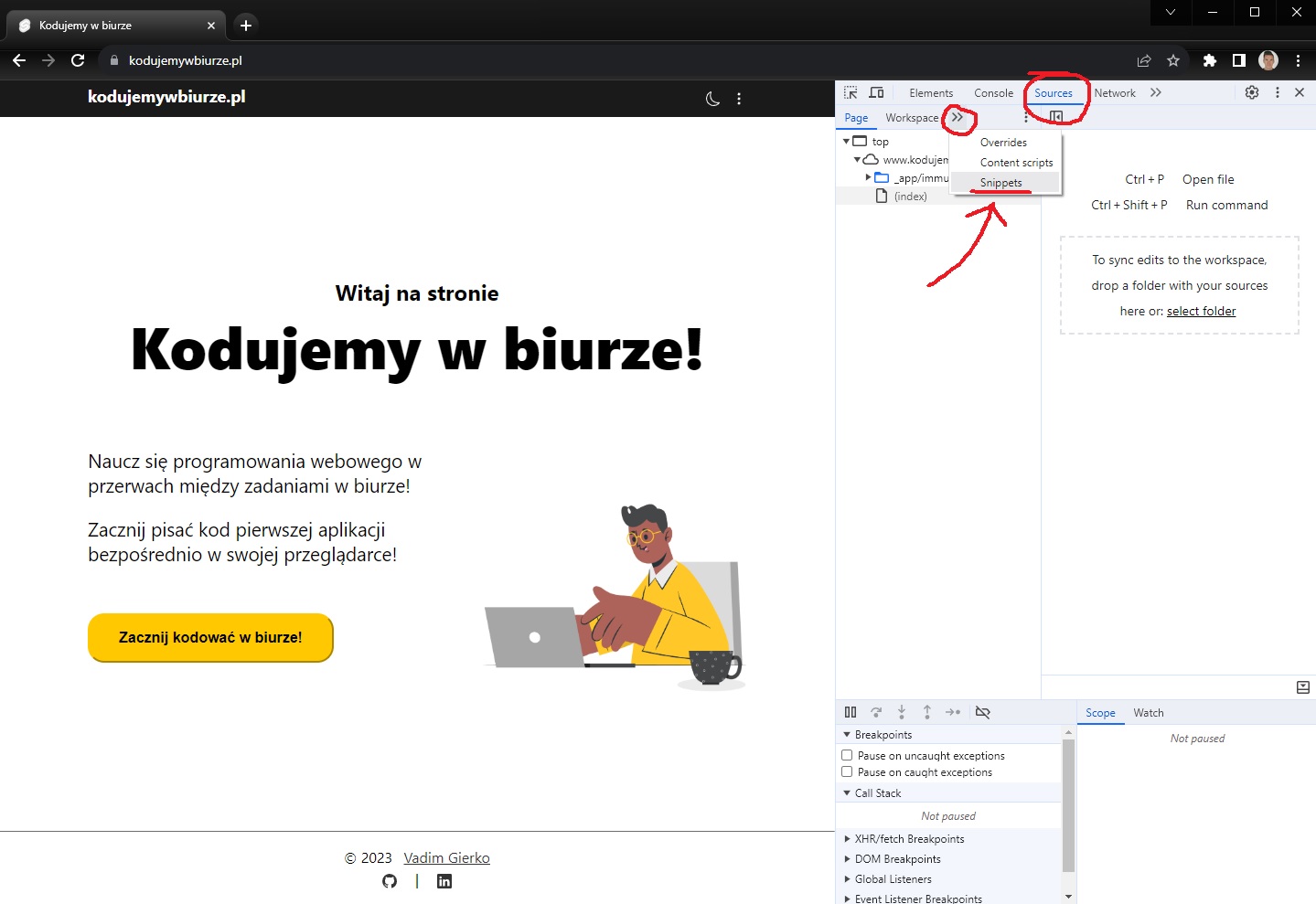Toggle the navigator sidebar icon
The width and height of the screenshot is (1316, 904).
1056,117
